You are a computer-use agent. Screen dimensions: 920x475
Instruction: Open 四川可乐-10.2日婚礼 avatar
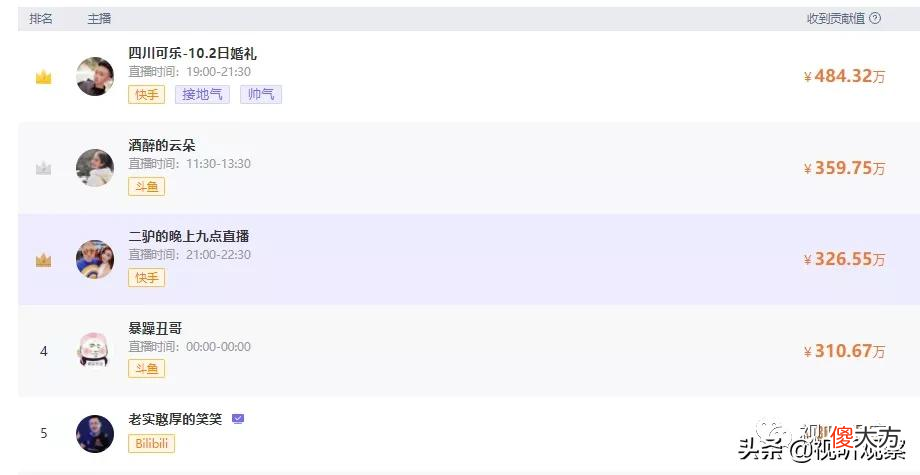[95, 76]
